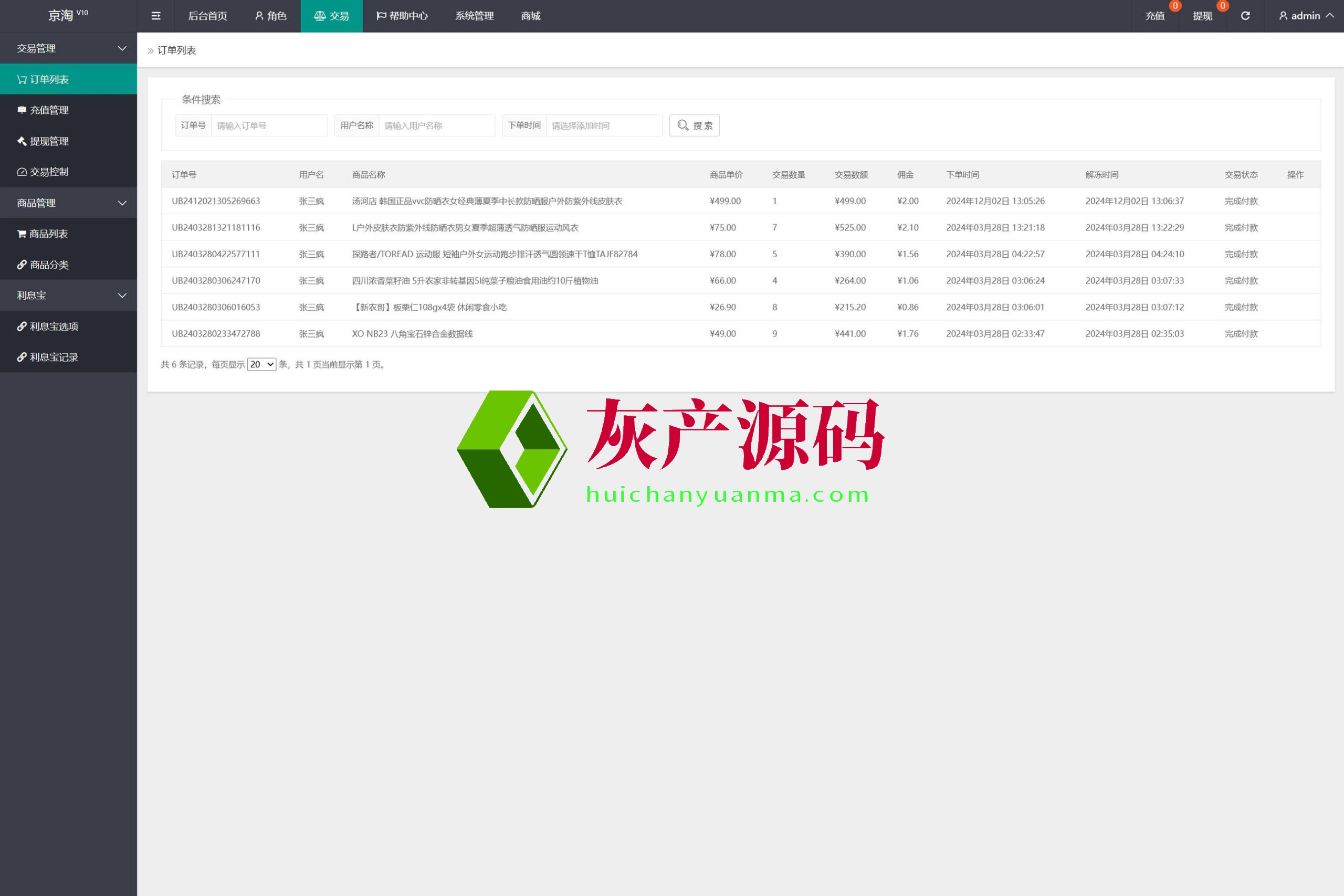Collapse the 交易管理 sidebar group
Image resolution: width=1344 pixels, height=896 pixels.
click(x=122, y=49)
